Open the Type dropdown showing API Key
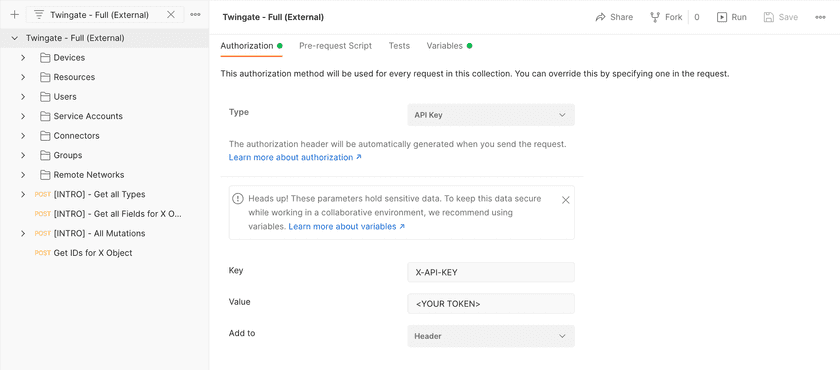Image resolution: width=840 pixels, height=370 pixels. click(491, 115)
